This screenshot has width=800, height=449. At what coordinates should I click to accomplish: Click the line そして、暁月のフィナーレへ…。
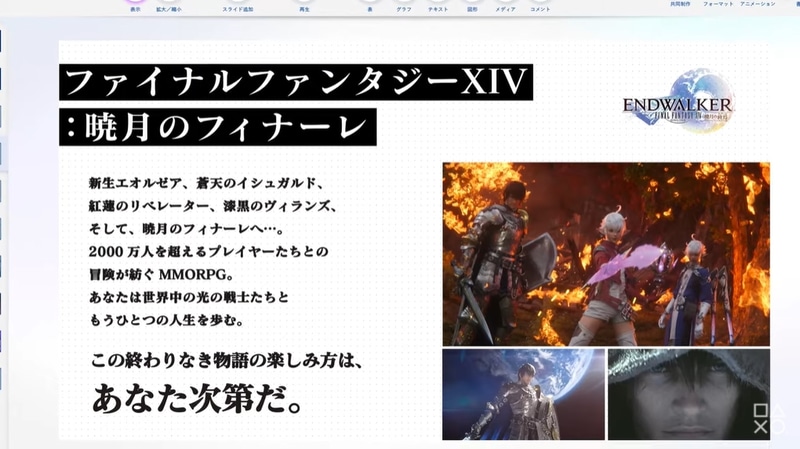tap(186, 229)
